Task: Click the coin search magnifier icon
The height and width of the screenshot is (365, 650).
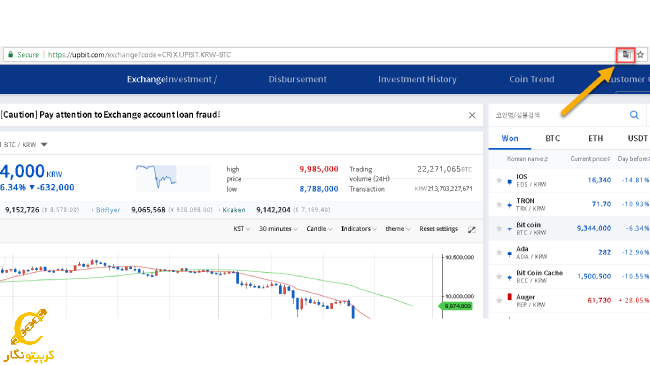Action: coord(634,115)
